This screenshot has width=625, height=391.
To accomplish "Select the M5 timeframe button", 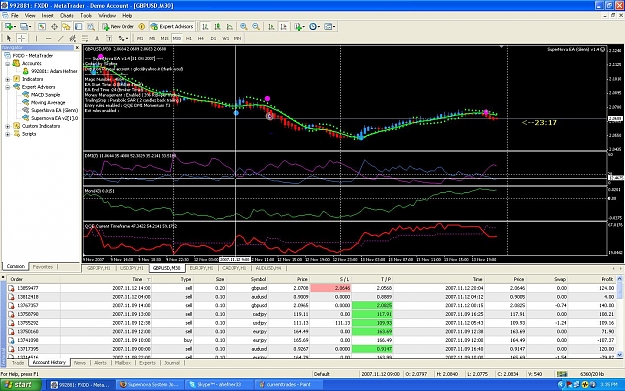I will 152,38.
